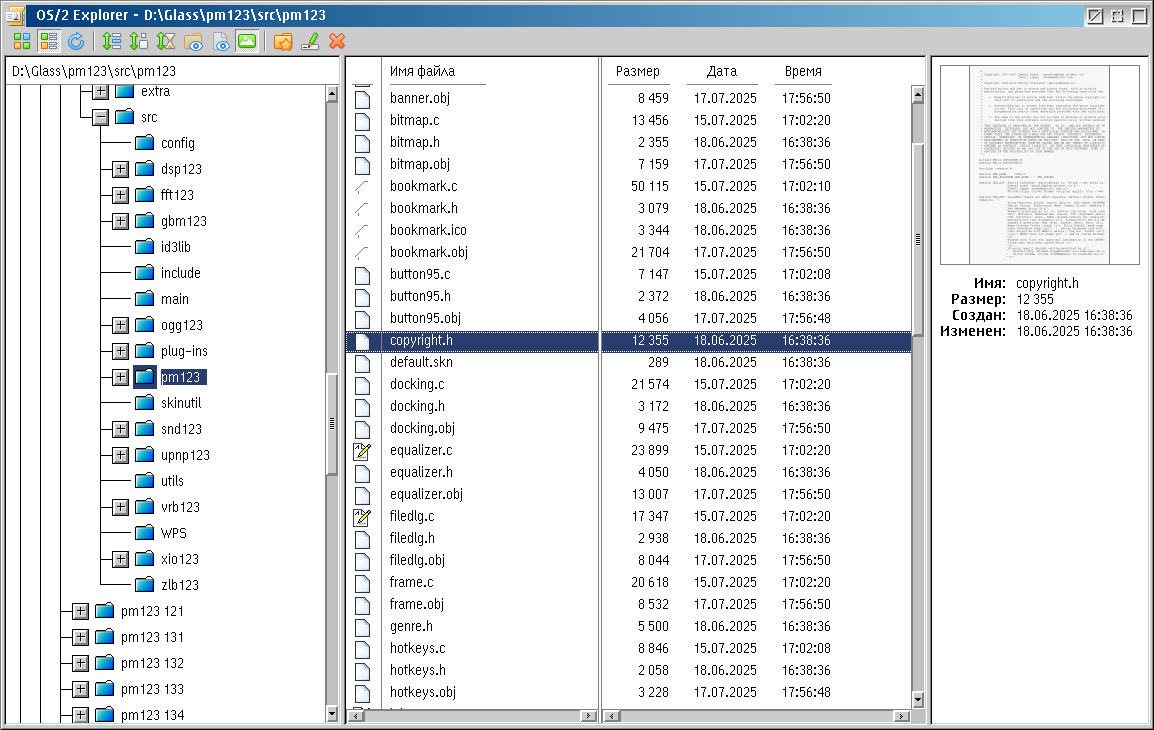This screenshot has width=1154, height=730.
Task: Sort files by time
Action: coord(166,41)
